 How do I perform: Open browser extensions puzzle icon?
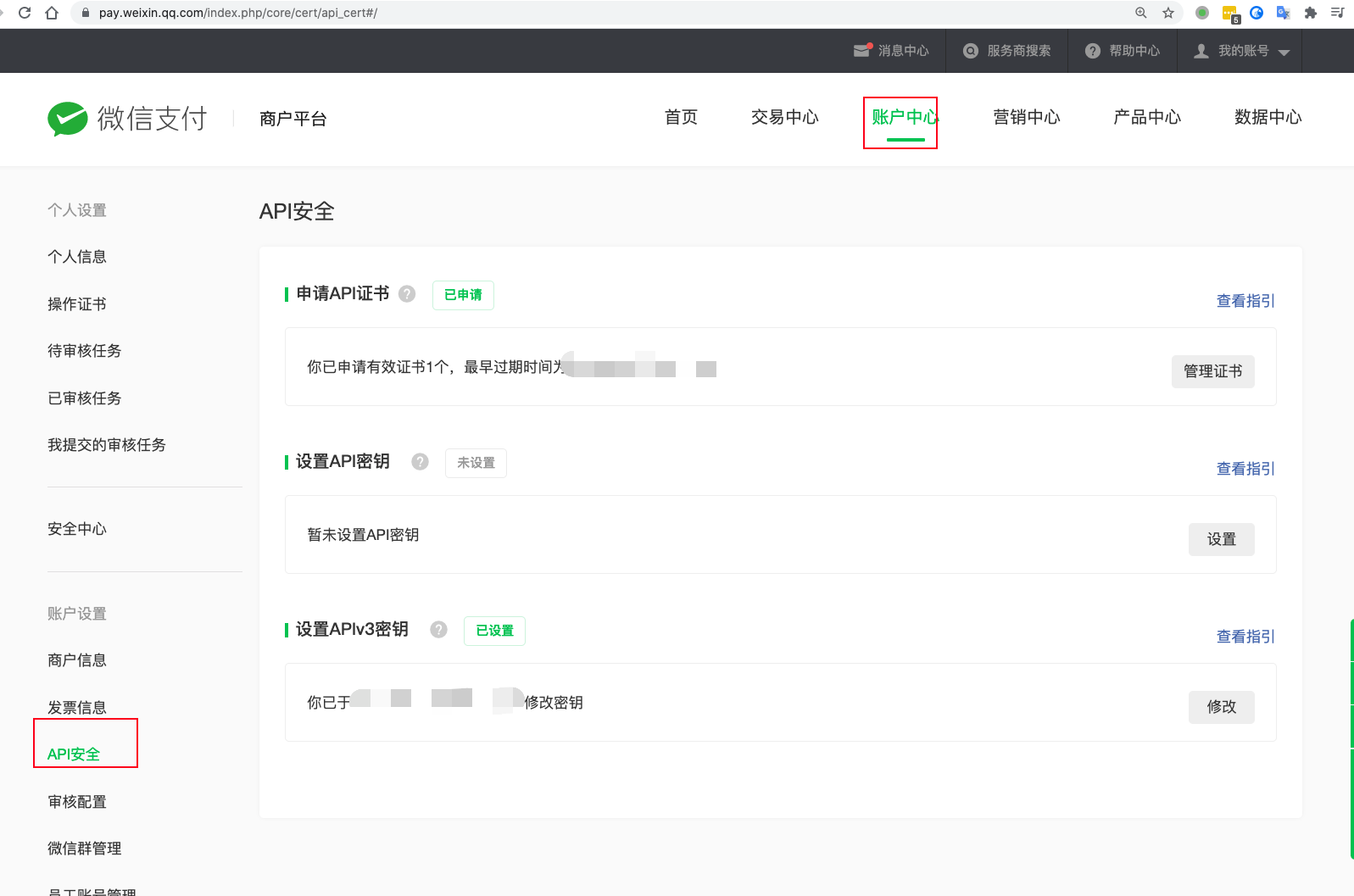[1310, 13]
